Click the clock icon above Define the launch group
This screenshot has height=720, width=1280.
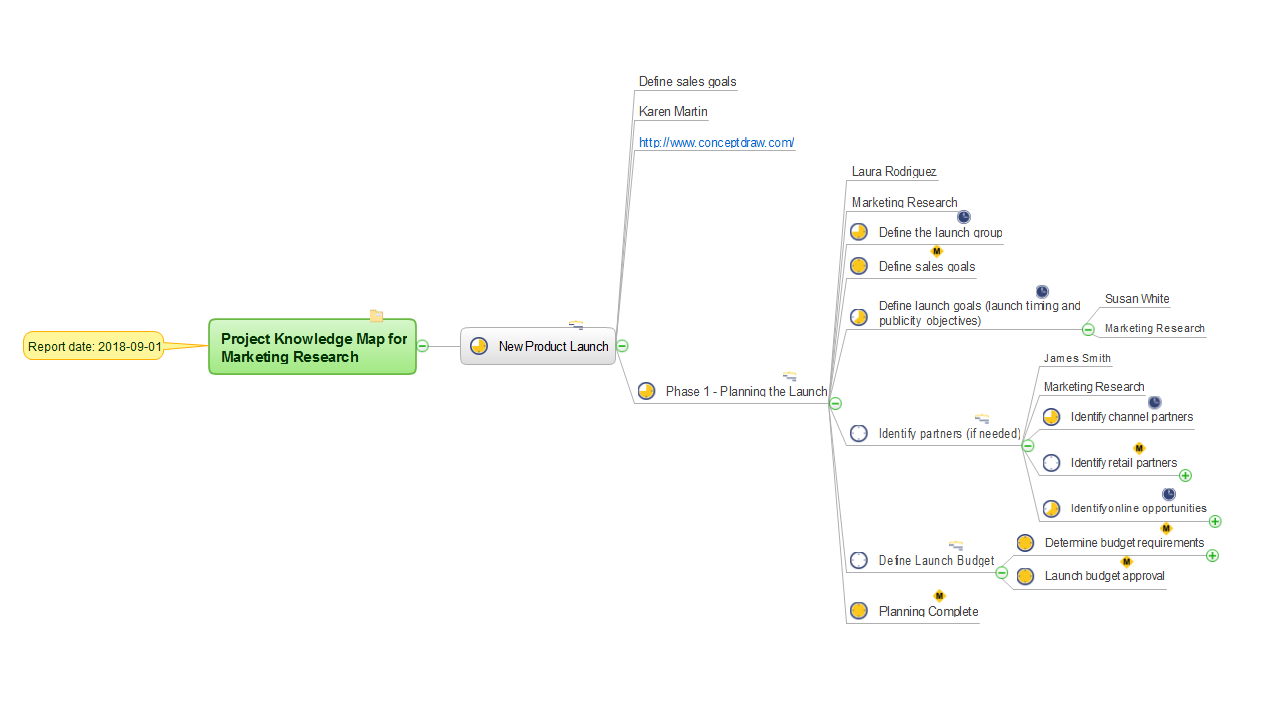click(964, 217)
